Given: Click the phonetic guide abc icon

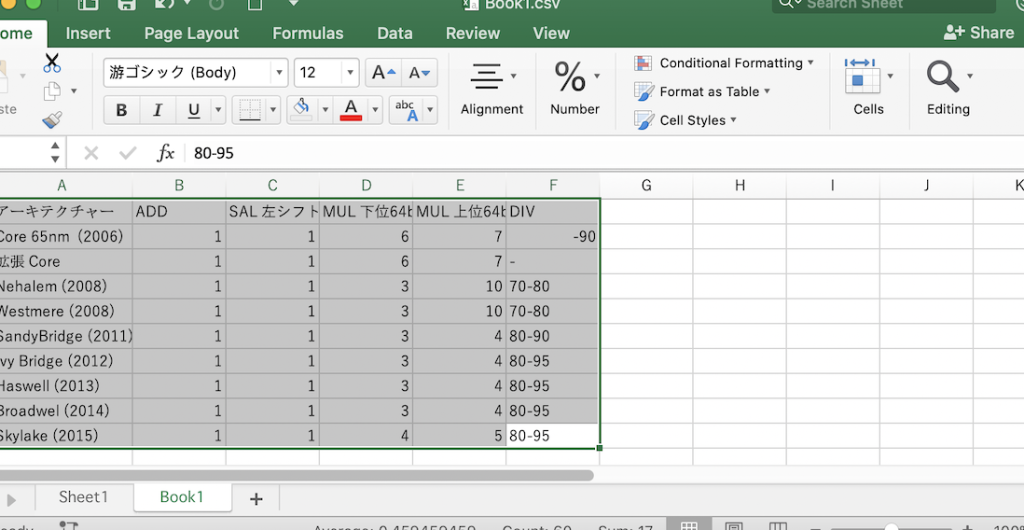Looking at the screenshot, I should pyautogui.click(x=406, y=110).
